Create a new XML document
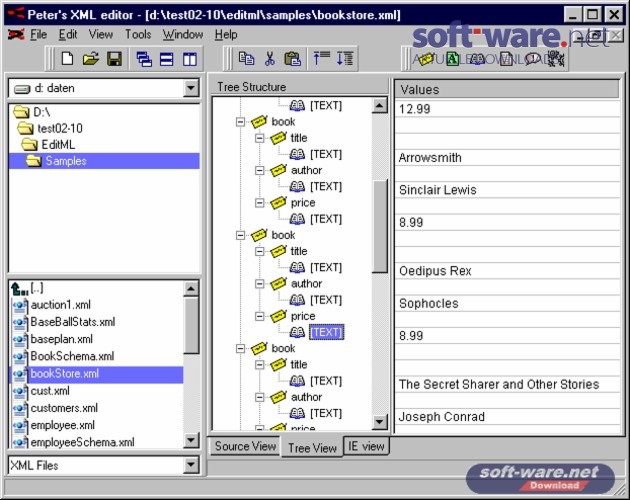The image size is (630, 500). (x=68, y=59)
